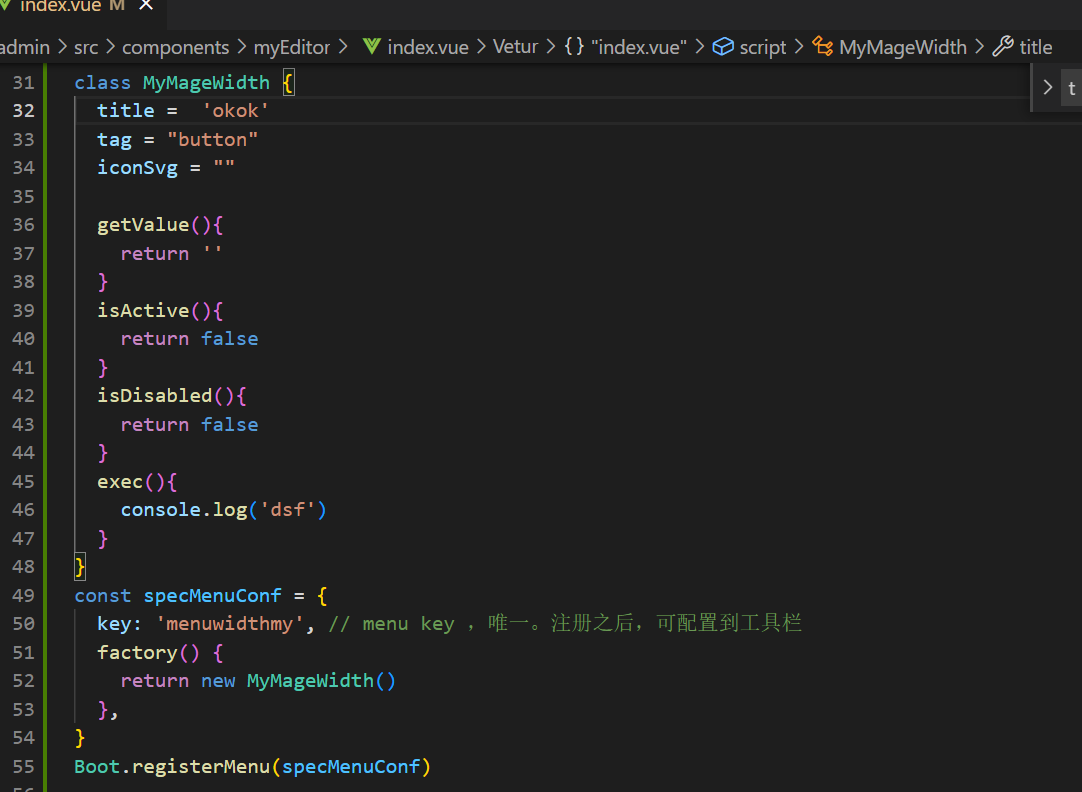The image size is (1082, 792).
Task: Click the script module cube icon
Action: [723, 46]
